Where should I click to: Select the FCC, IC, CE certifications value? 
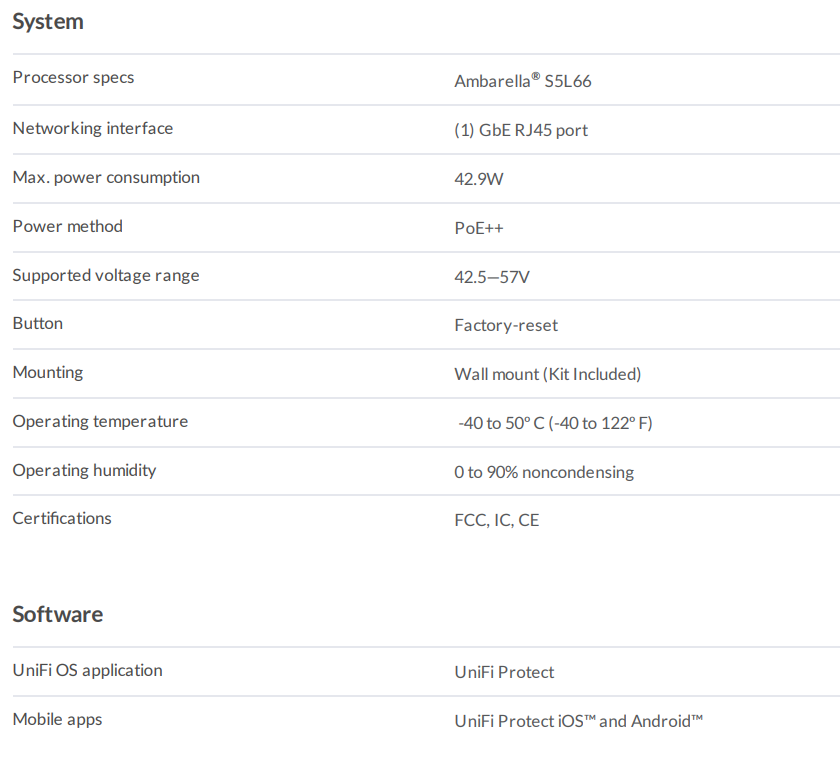click(x=497, y=520)
